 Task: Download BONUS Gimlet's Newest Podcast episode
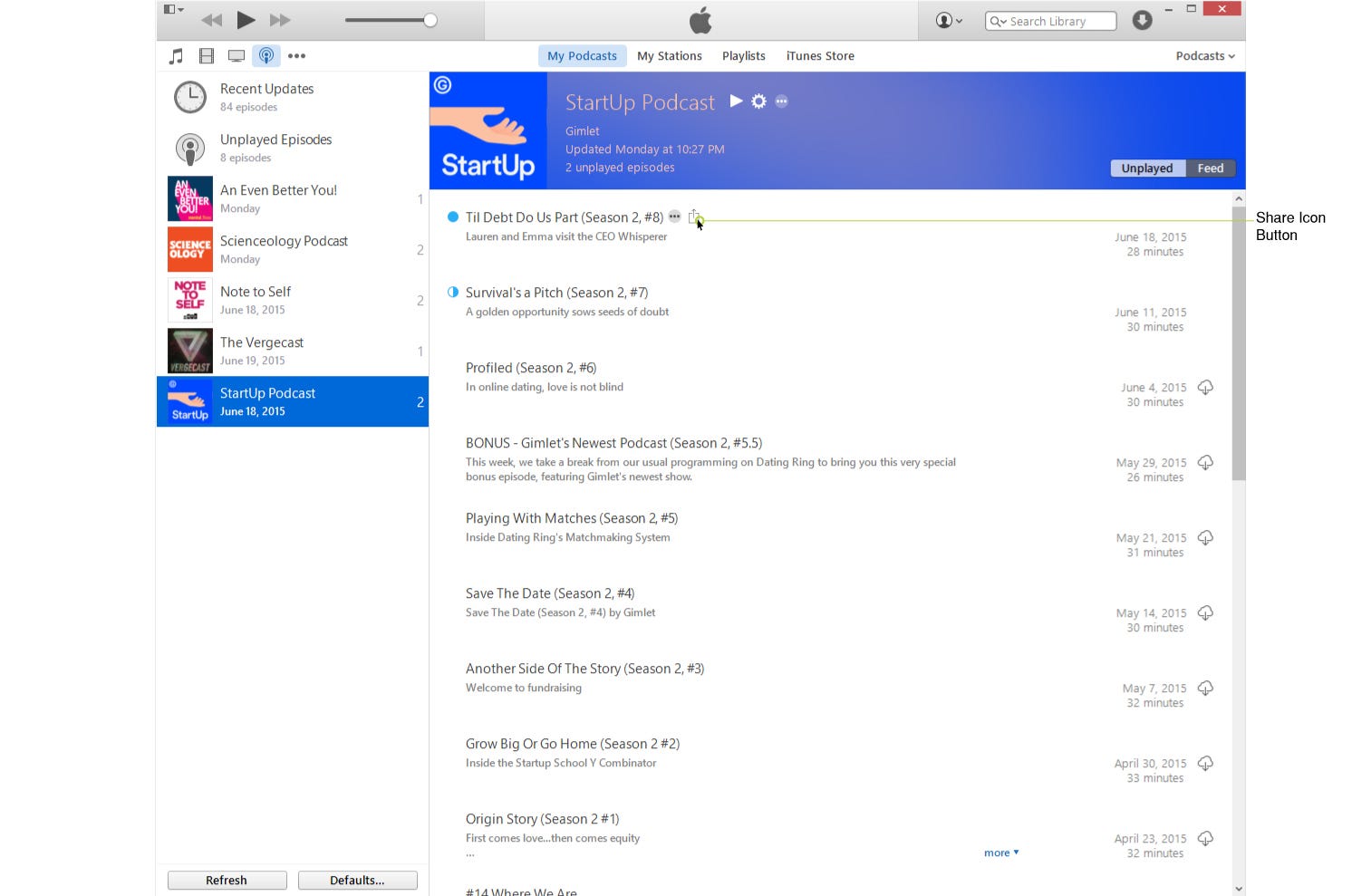click(x=1205, y=462)
